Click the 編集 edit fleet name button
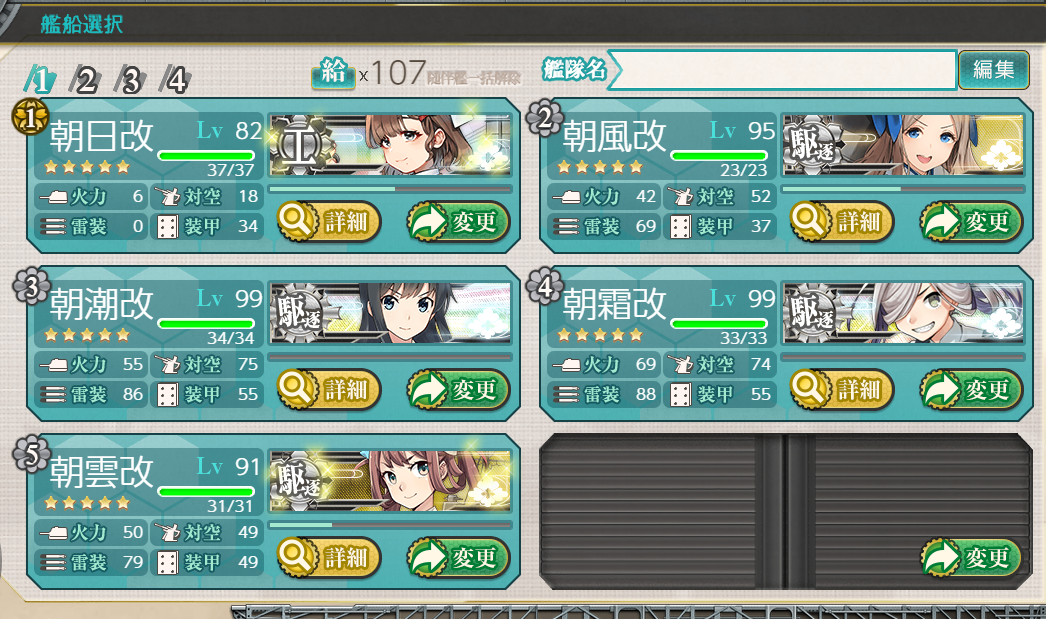This screenshot has height=619, width=1046. click(993, 69)
